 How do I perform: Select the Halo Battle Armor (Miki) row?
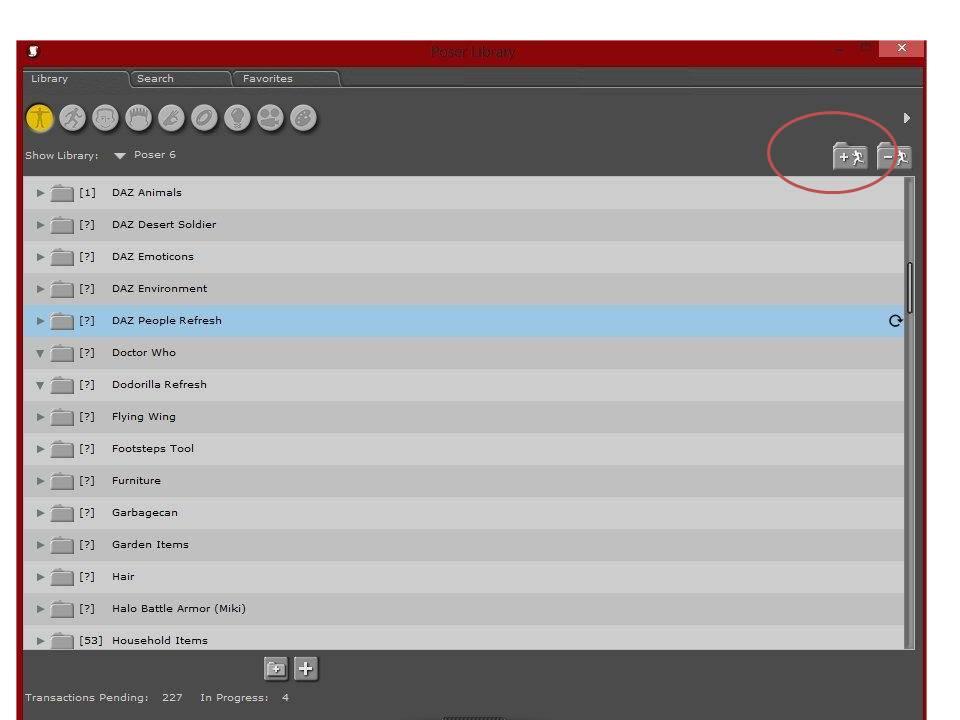pyautogui.click(x=463, y=609)
